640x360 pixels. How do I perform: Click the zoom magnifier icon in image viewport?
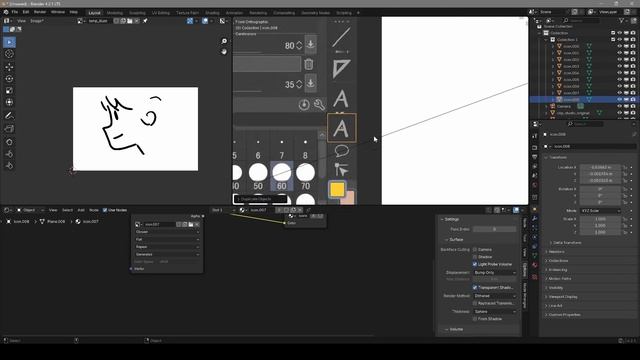click(x=224, y=41)
